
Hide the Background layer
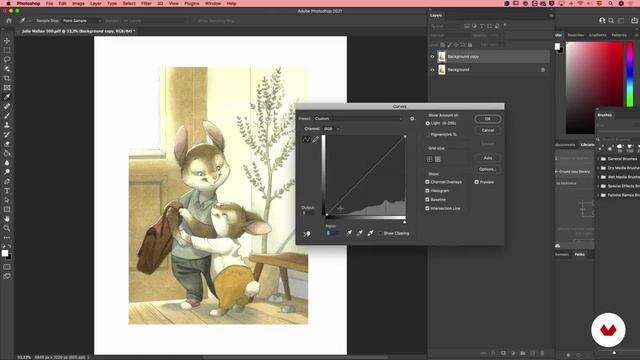click(x=432, y=70)
